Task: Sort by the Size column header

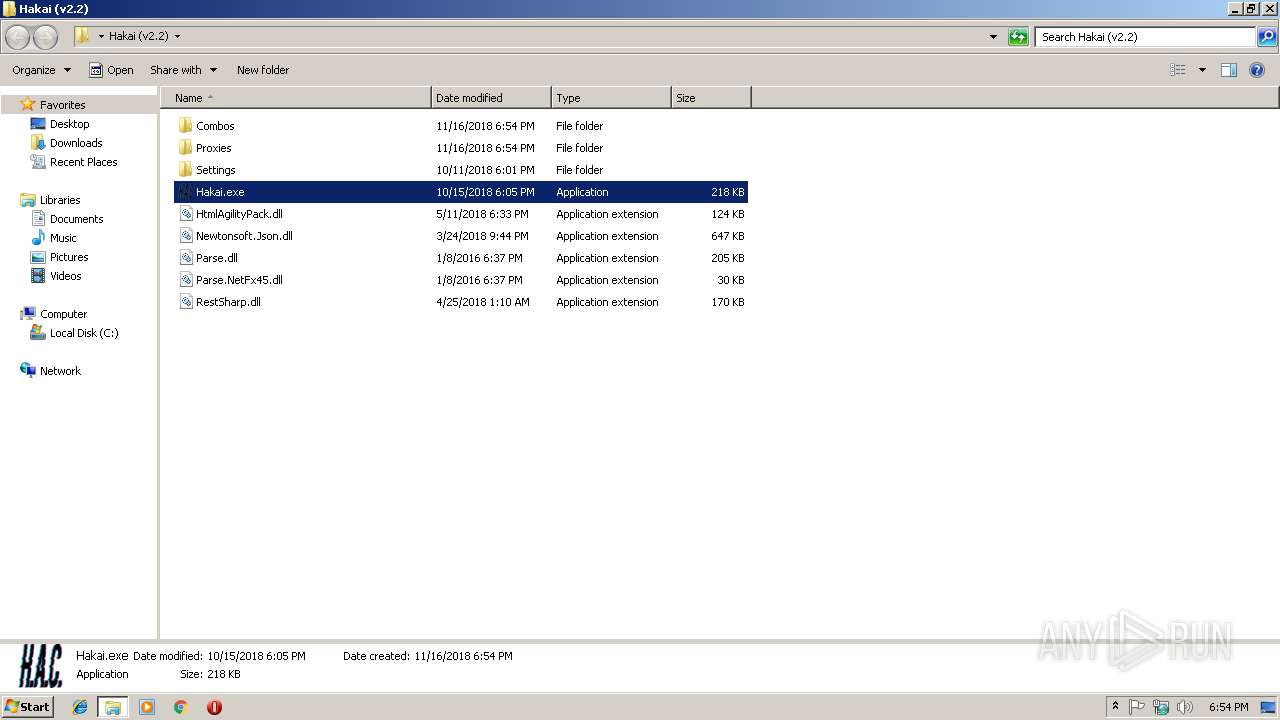Action: 711,98
